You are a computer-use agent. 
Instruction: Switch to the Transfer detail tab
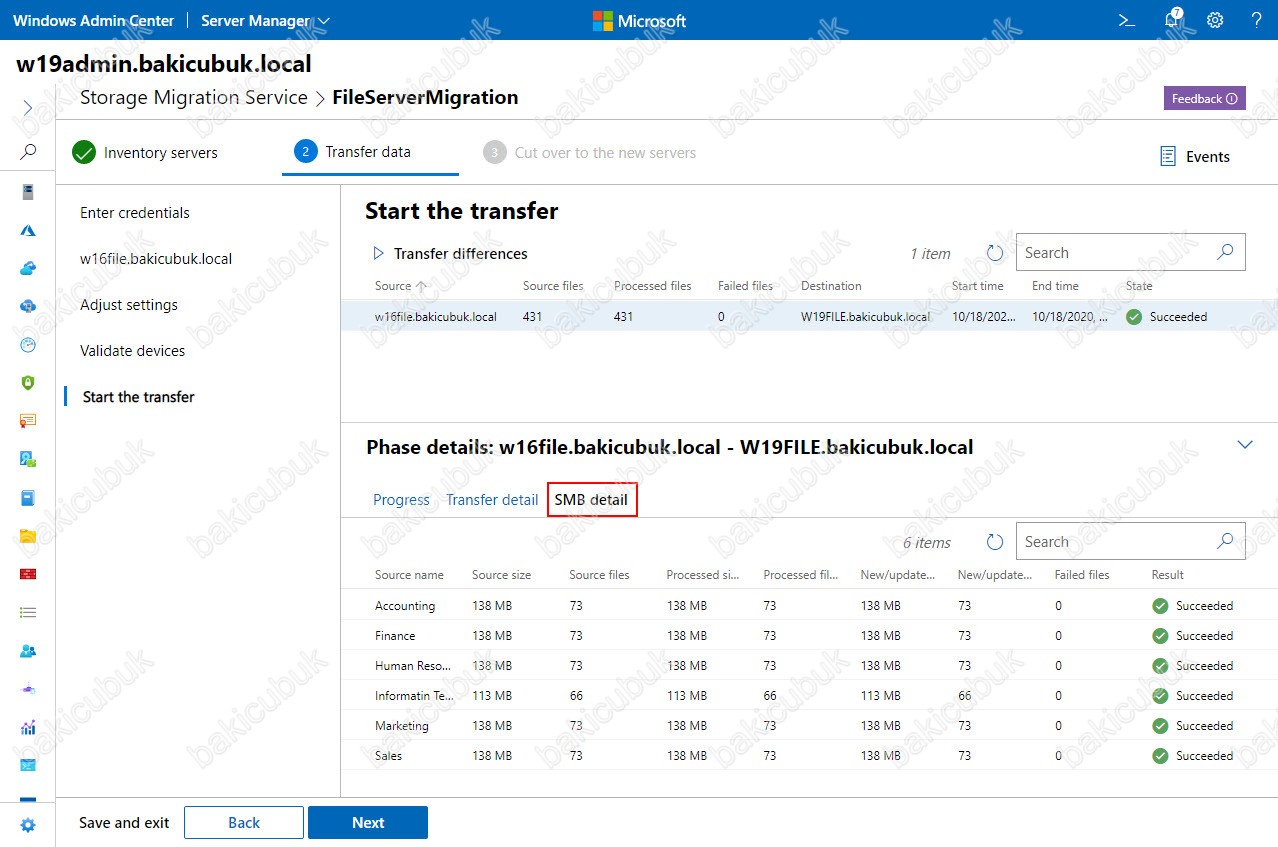(492, 499)
